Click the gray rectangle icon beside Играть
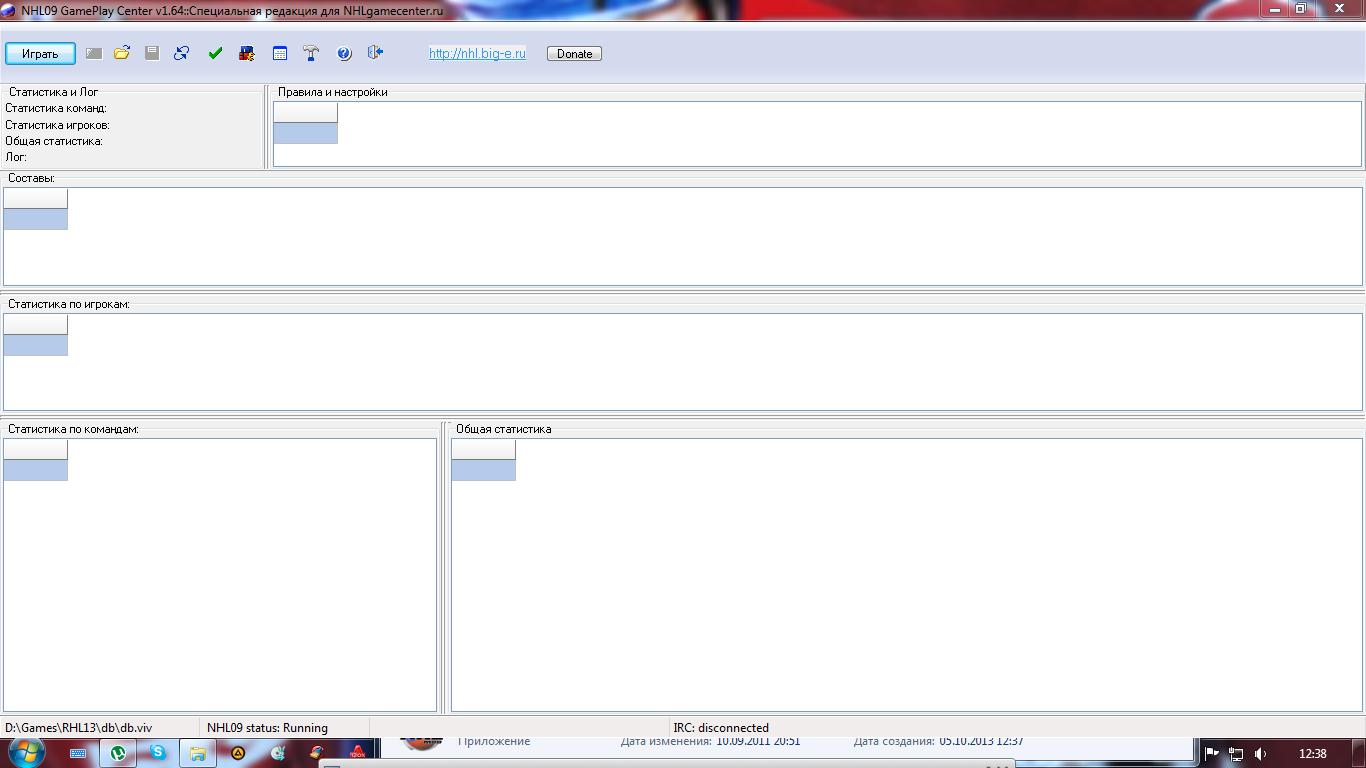1366x768 pixels. coord(93,53)
